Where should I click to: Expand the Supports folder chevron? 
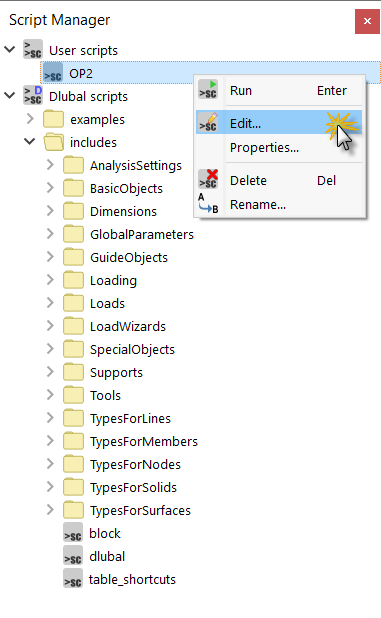pyautogui.click(x=50, y=372)
